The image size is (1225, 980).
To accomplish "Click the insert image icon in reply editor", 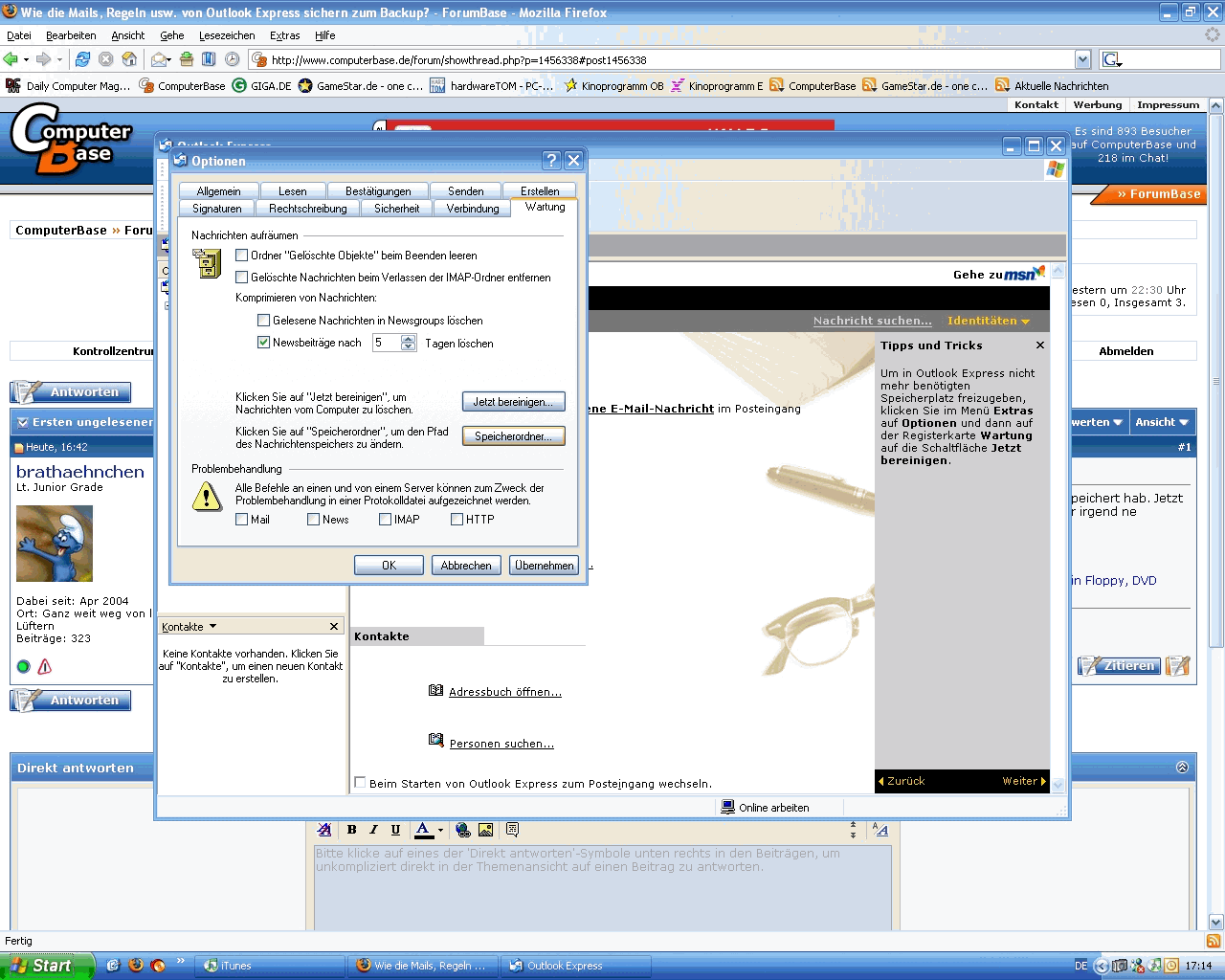I will (x=485, y=830).
